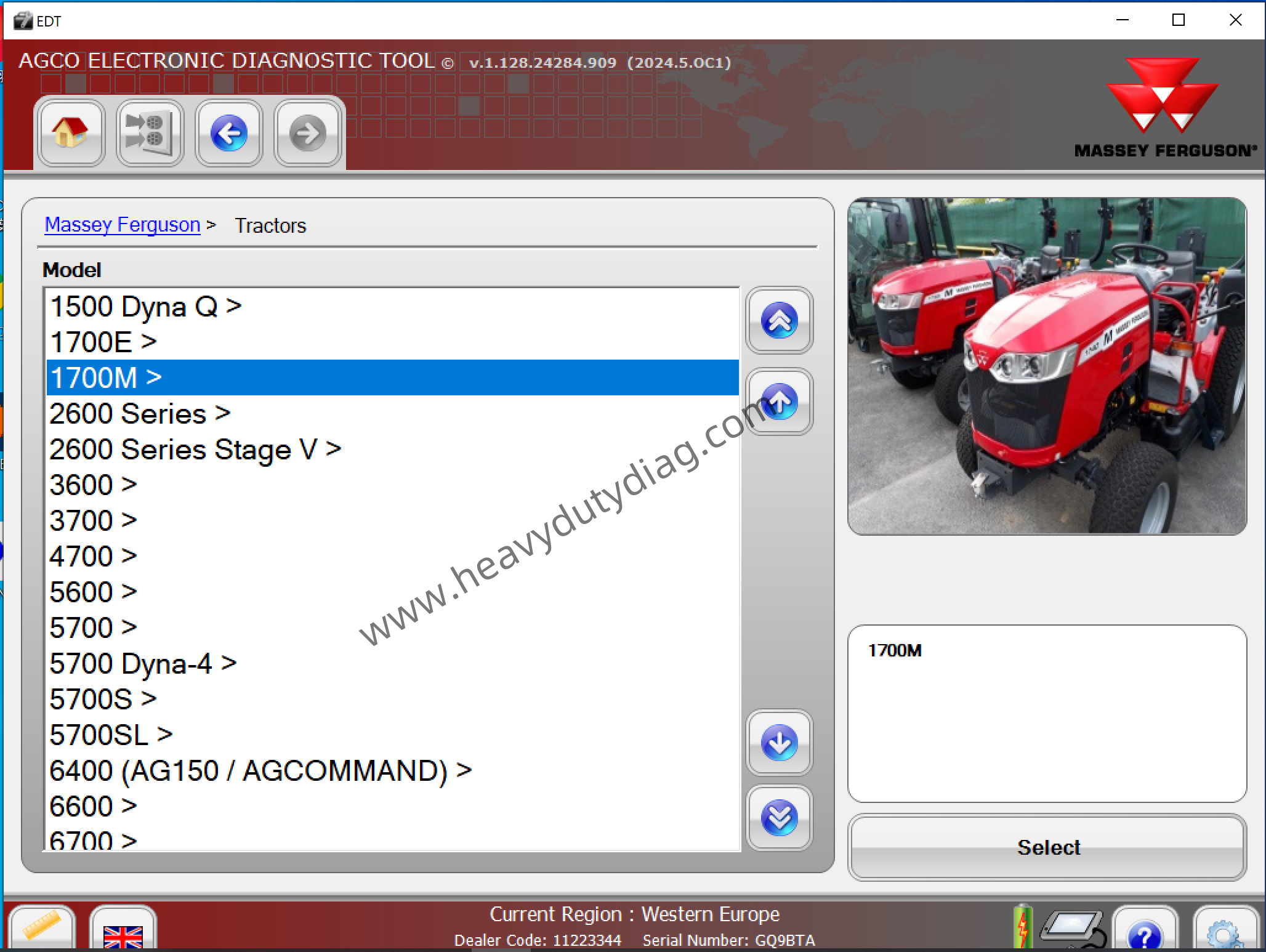Viewport: 1266px width, 952px height.
Task: Pick 2600 Series Stage V entry
Action: [393, 449]
